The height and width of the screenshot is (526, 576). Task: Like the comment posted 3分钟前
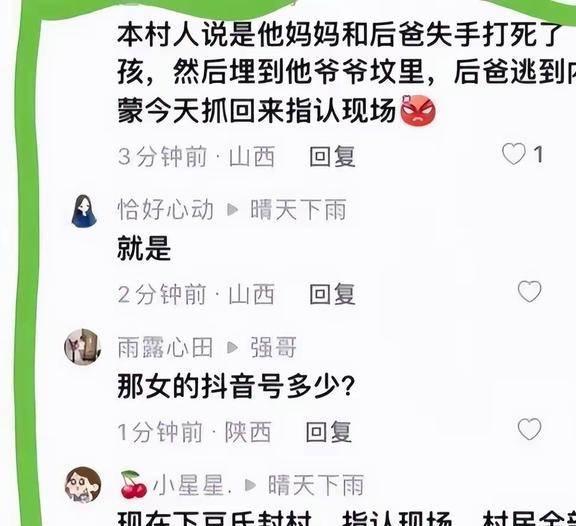coord(514,154)
